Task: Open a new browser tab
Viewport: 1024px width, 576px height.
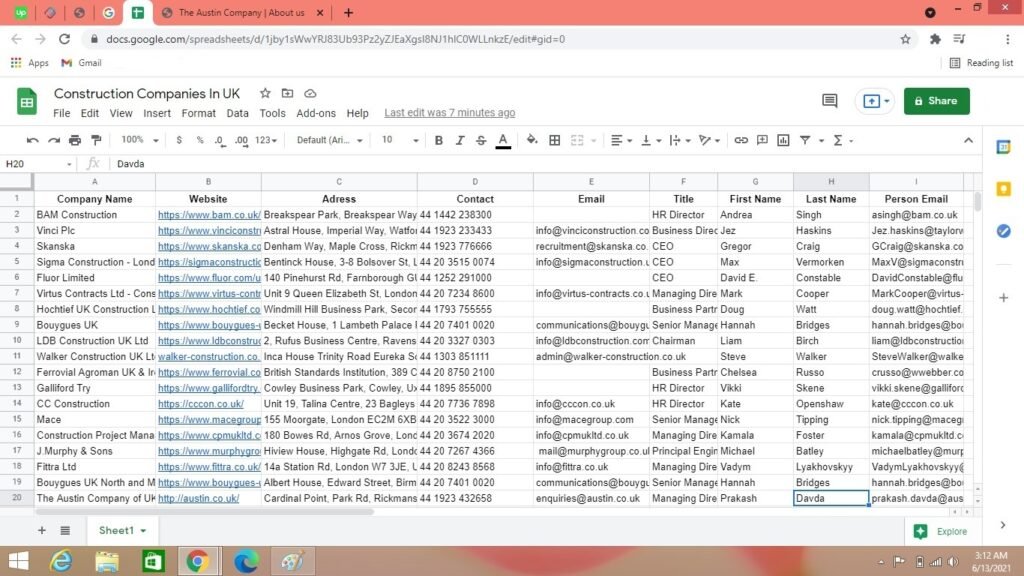Action: tap(348, 12)
